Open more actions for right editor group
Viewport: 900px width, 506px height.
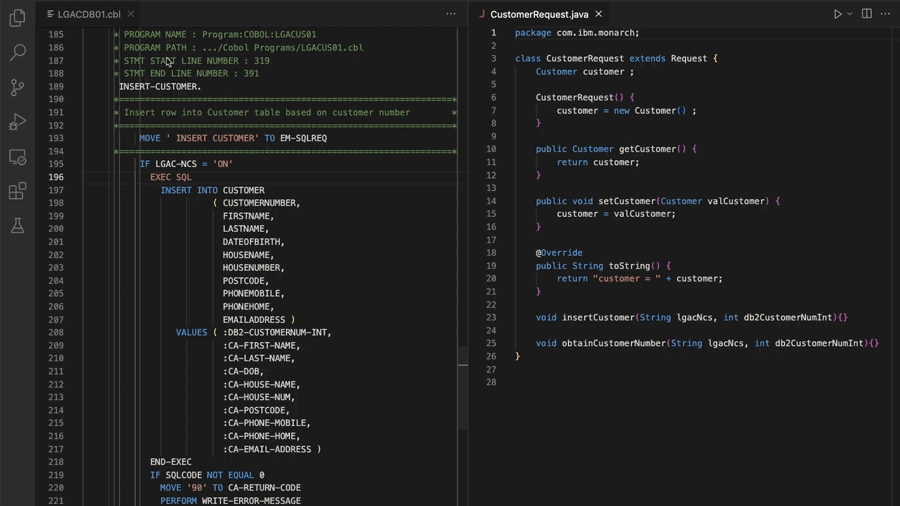(x=885, y=14)
